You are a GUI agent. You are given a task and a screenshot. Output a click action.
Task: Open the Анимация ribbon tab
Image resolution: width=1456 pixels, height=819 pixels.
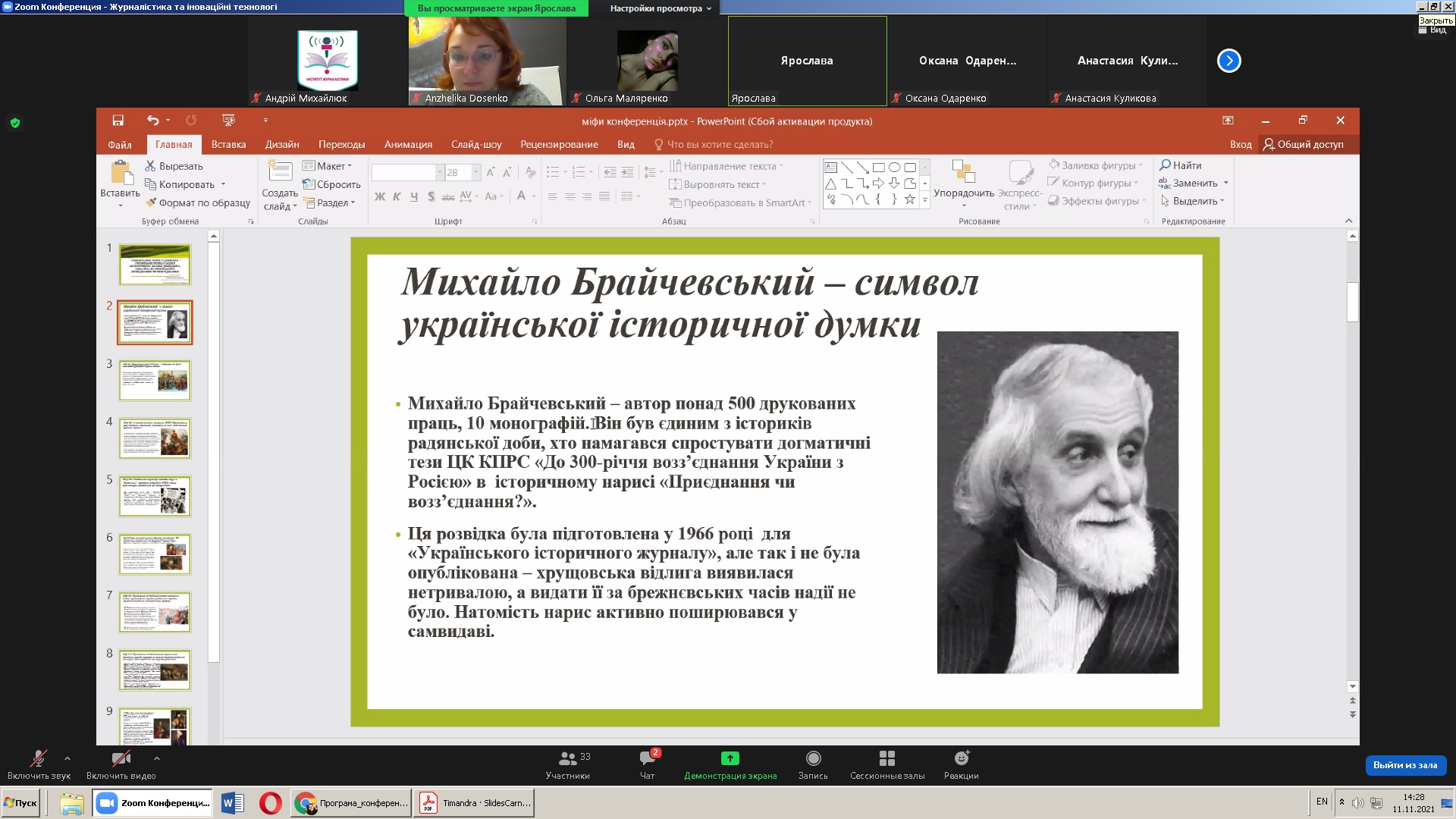pos(408,144)
